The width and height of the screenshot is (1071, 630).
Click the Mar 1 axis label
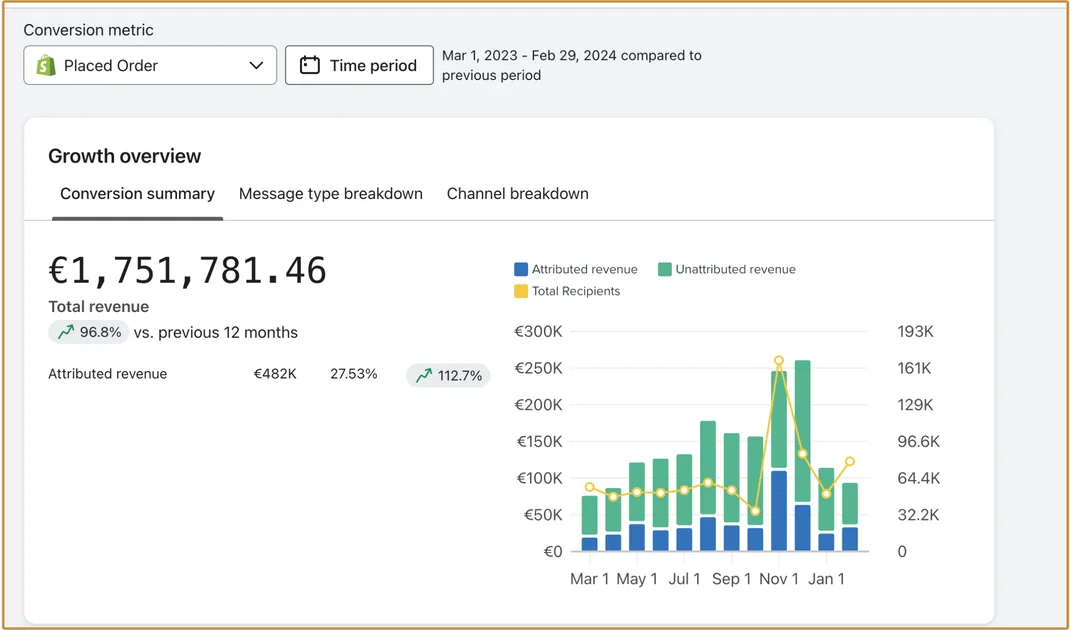589,579
